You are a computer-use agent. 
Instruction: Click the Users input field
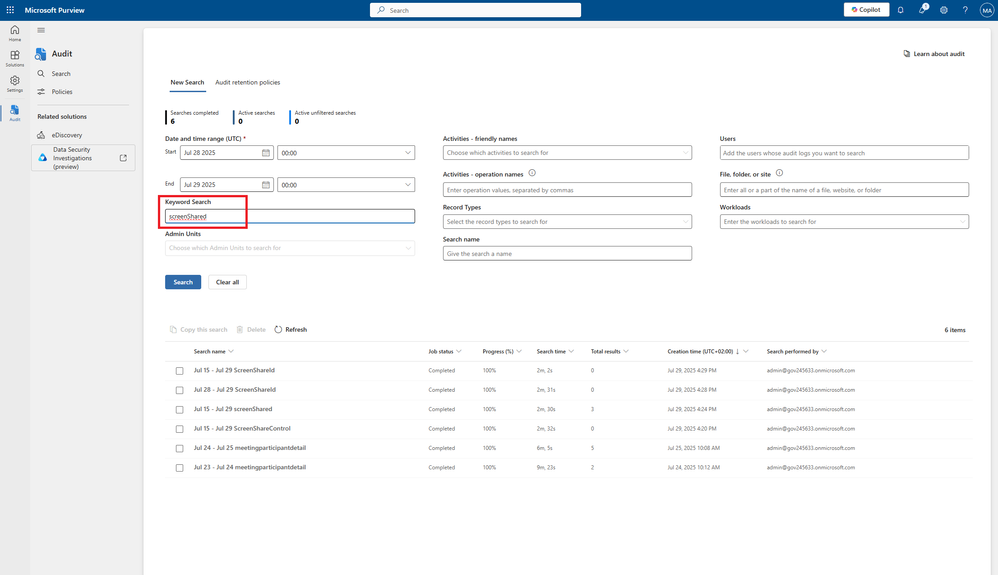pos(844,153)
